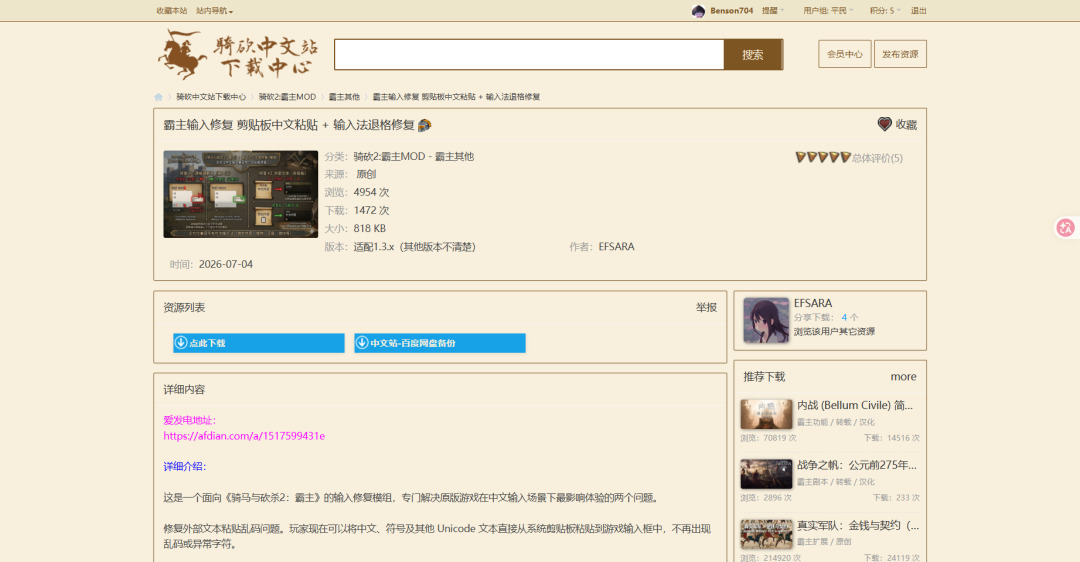Click the resource title 霸主输入修复 heading

tap(289, 125)
